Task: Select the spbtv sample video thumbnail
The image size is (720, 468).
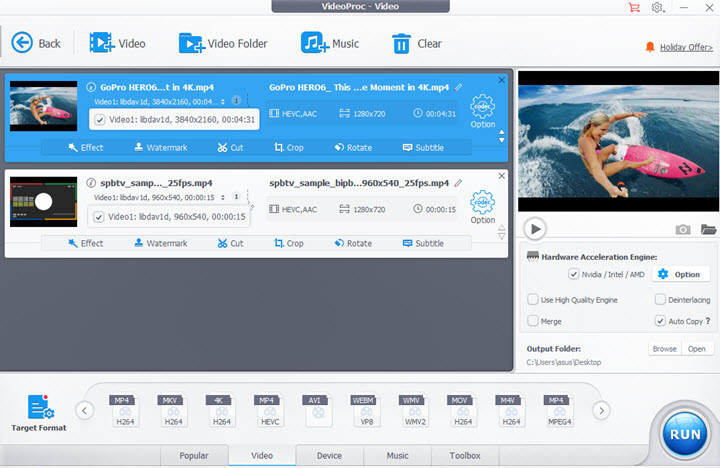Action: pos(43,201)
